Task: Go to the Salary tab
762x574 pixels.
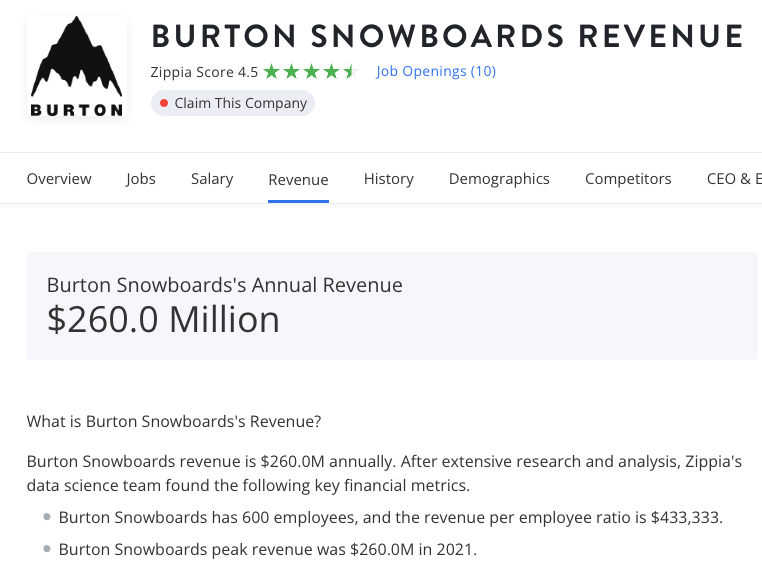Action: pos(212,179)
